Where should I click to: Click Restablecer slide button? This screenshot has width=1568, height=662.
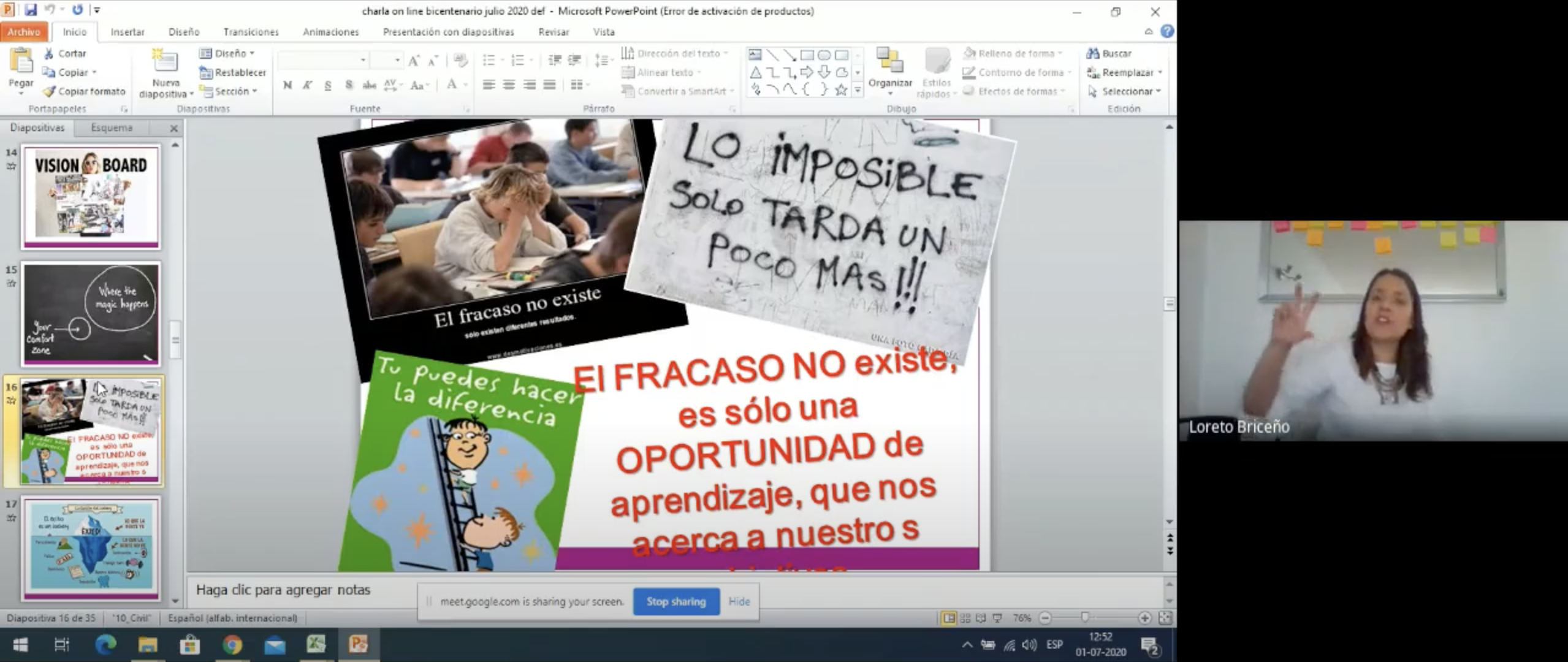tap(233, 72)
